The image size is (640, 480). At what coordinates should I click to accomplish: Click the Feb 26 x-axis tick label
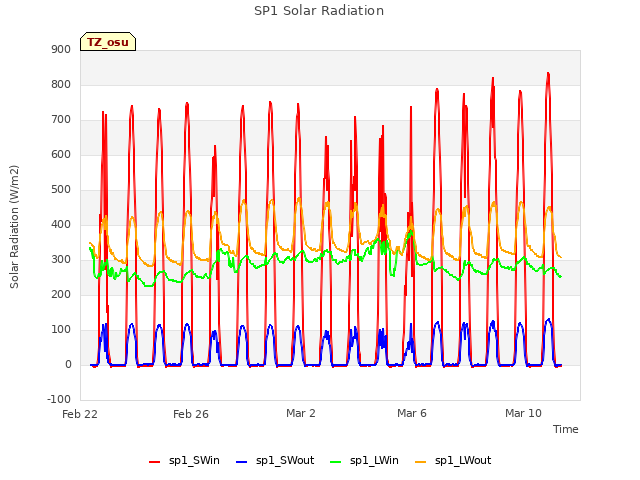click(191, 414)
